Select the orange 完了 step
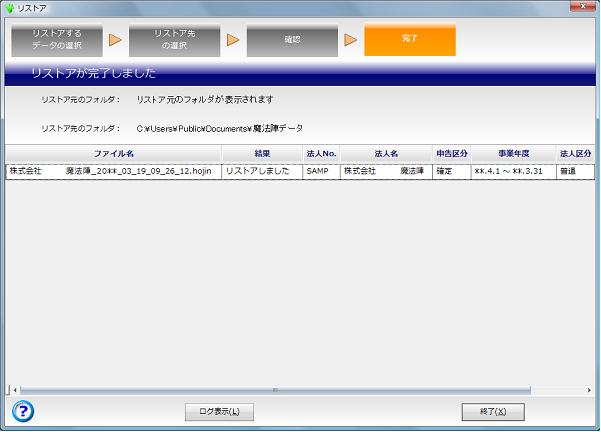The image size is (601, 432). tap(410, 40)
